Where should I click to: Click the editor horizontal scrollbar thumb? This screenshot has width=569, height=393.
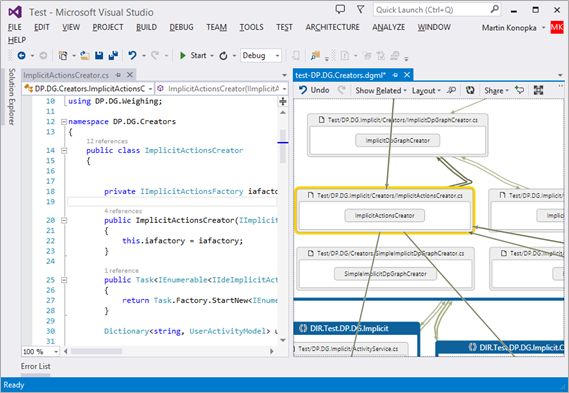point(96,351)
